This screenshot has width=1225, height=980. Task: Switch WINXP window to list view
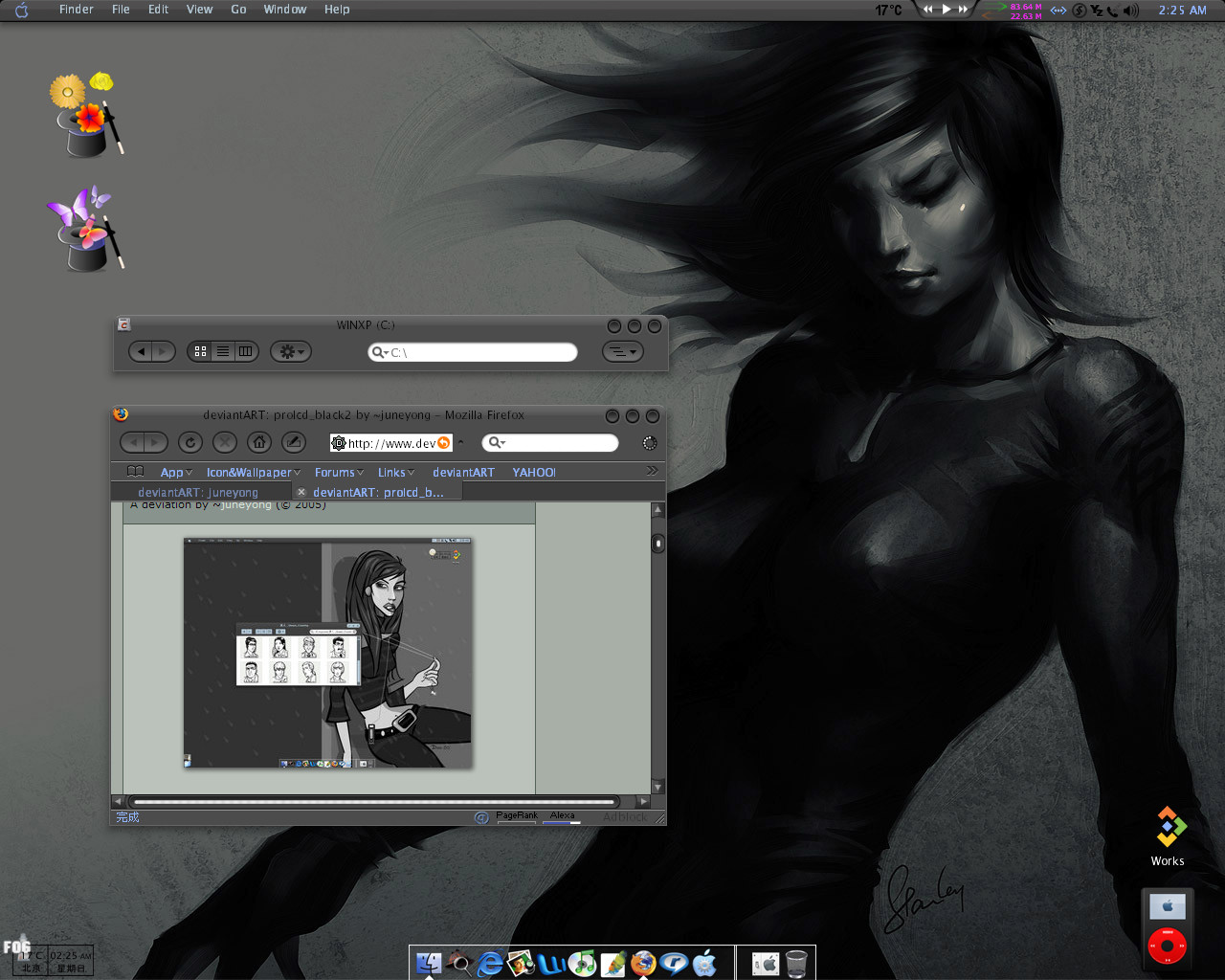pos(223,351)
